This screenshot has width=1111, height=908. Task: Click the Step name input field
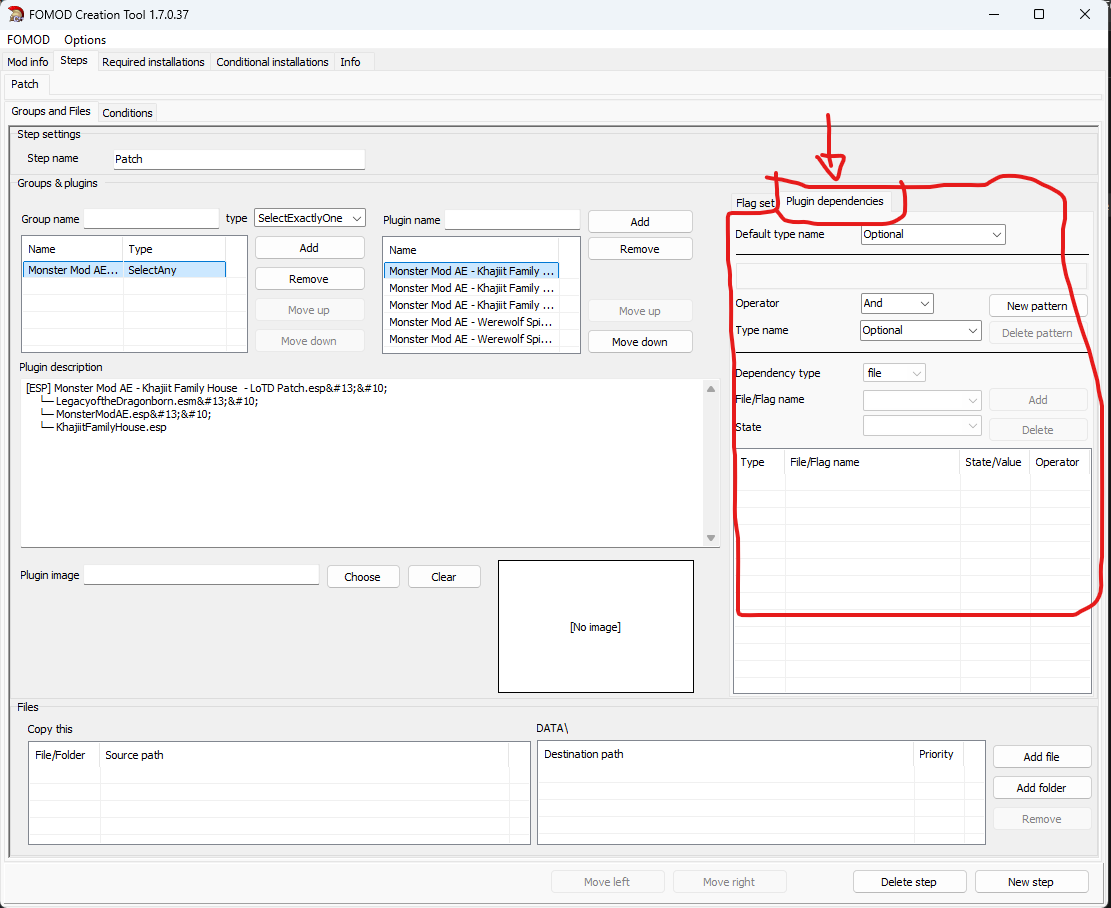pyautogui.click(x=239, y=159)
